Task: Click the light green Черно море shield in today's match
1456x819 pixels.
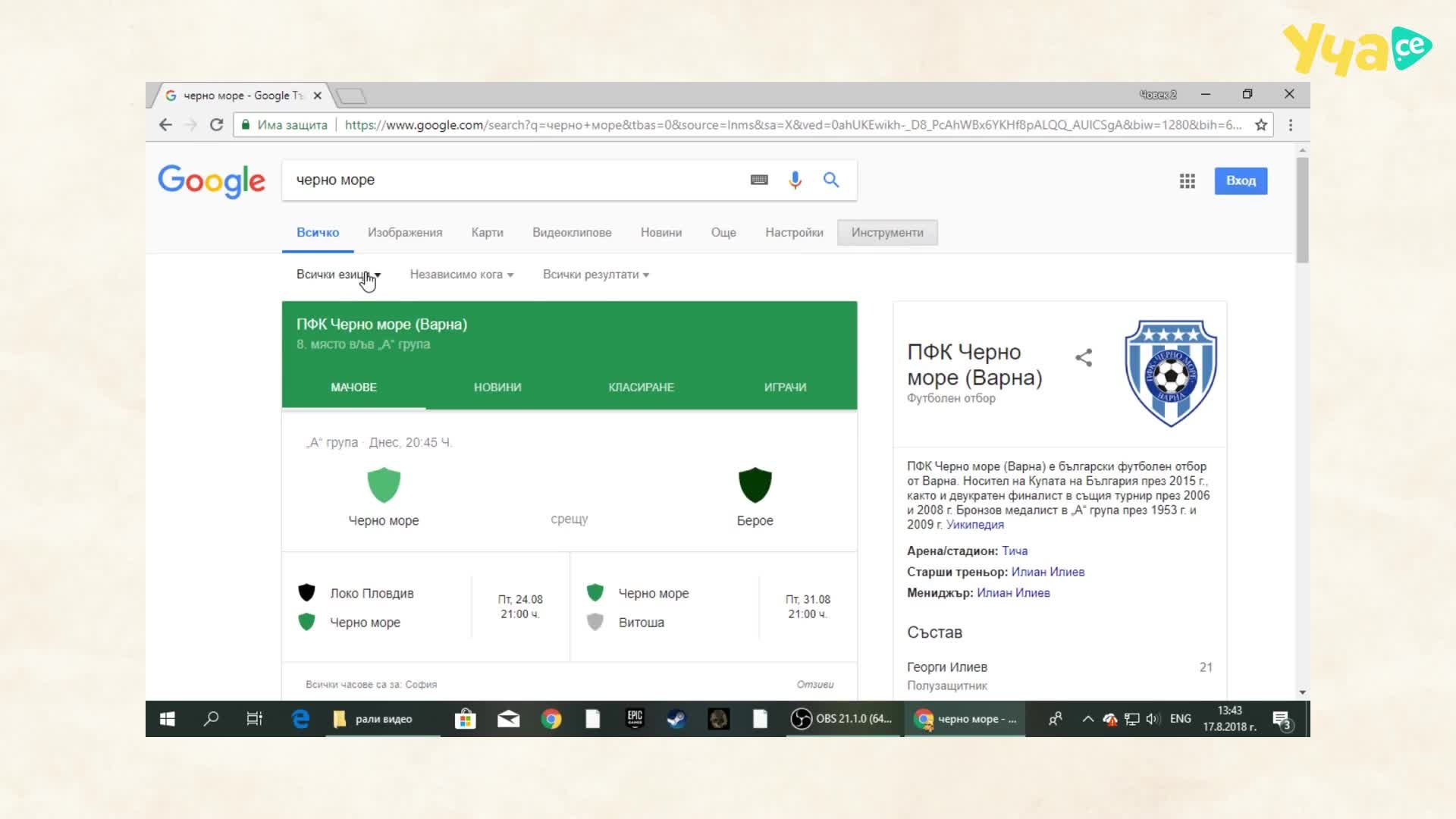Action: [384, 485]
